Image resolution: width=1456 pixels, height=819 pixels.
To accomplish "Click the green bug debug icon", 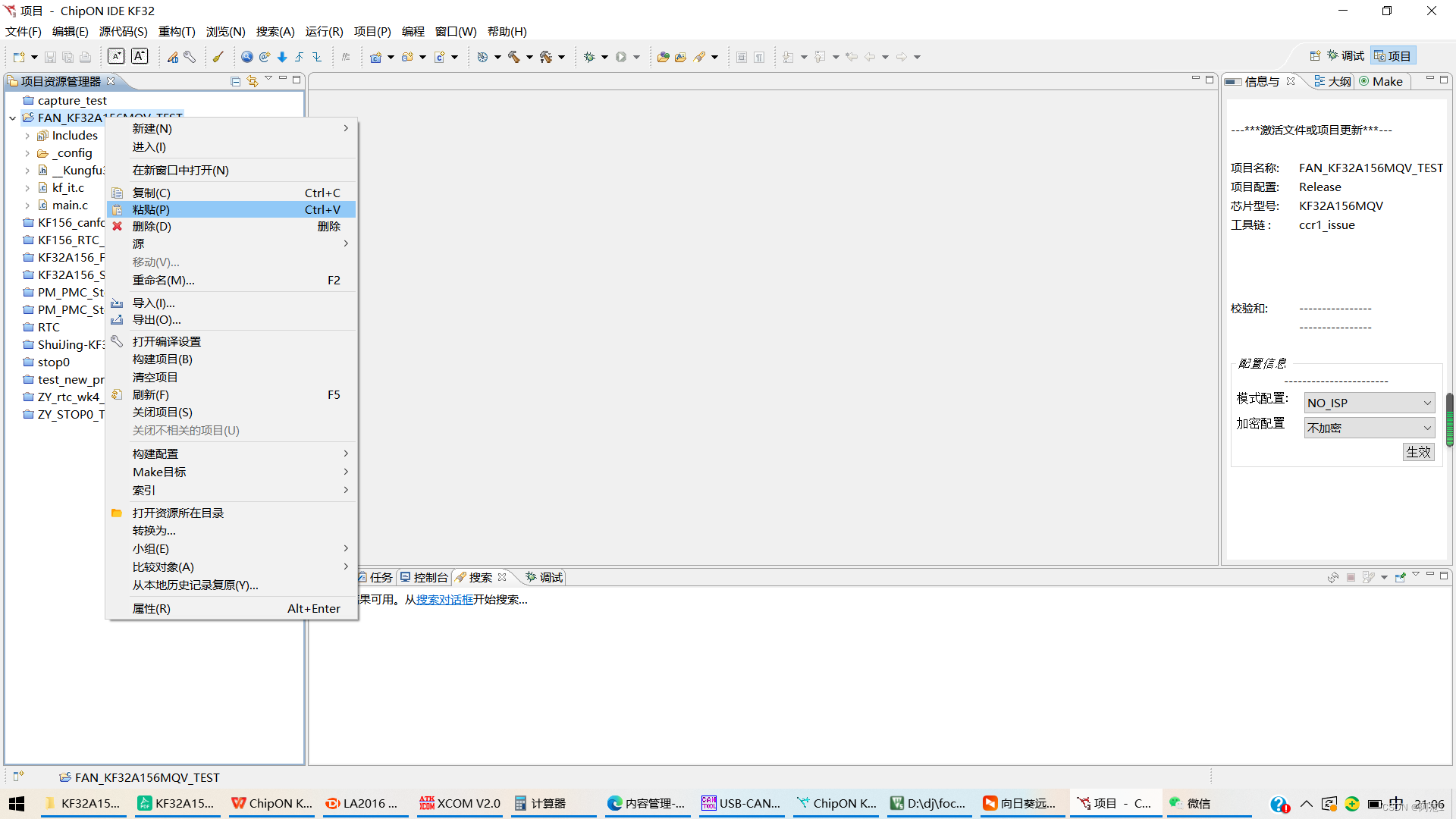I will coord(589,57).
